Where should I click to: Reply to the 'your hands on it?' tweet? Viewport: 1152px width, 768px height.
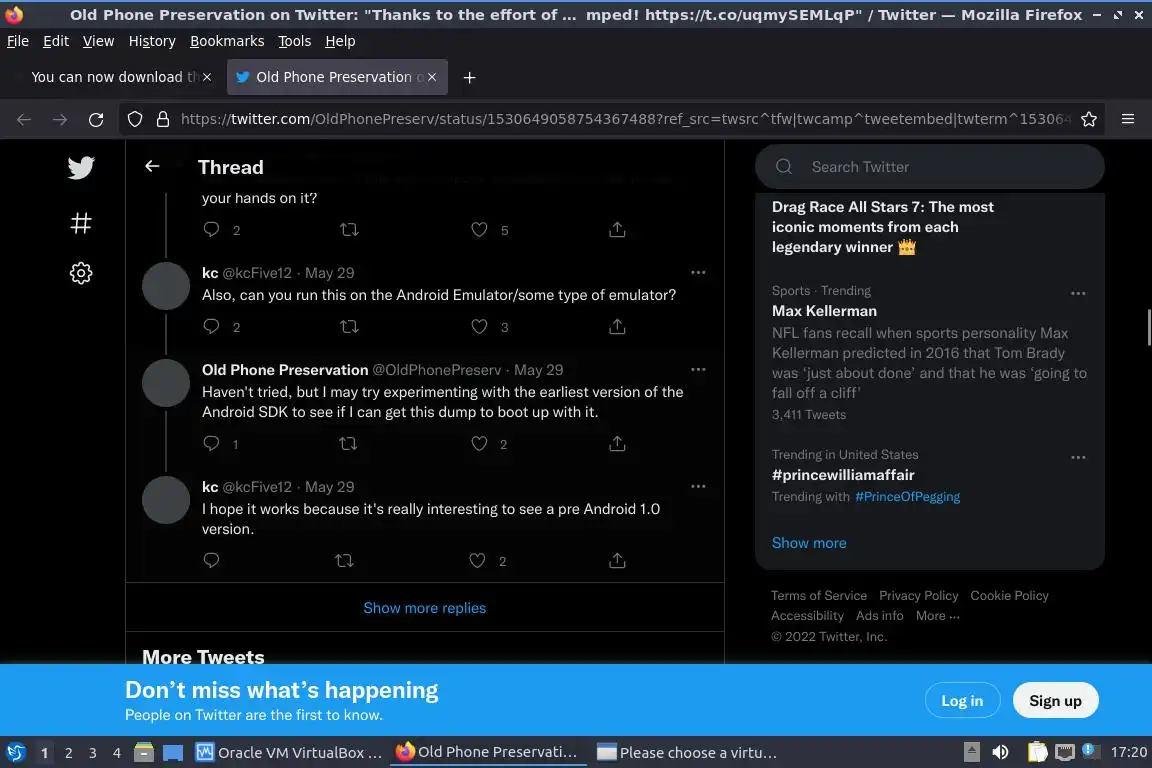pyautogui.click(x=211, y=229)
